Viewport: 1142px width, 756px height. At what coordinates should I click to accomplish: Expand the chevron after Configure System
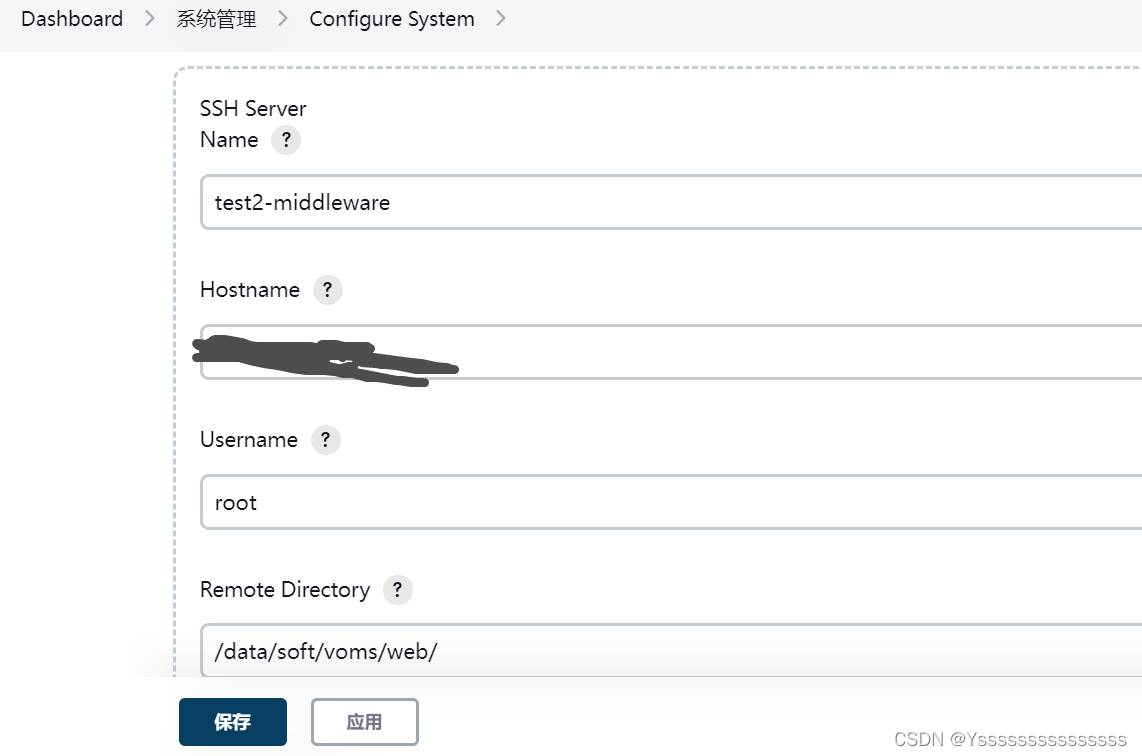click(x=501, y=19)
